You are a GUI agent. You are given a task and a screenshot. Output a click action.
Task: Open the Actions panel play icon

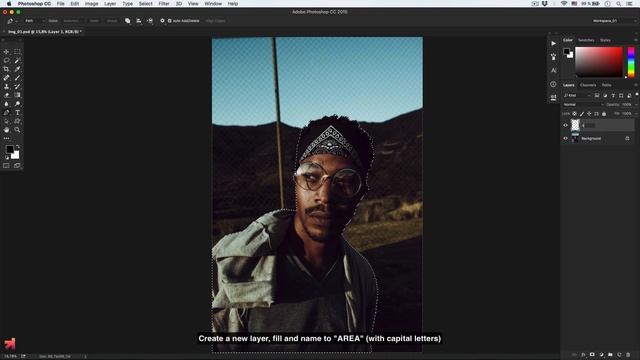pos(553,43)
